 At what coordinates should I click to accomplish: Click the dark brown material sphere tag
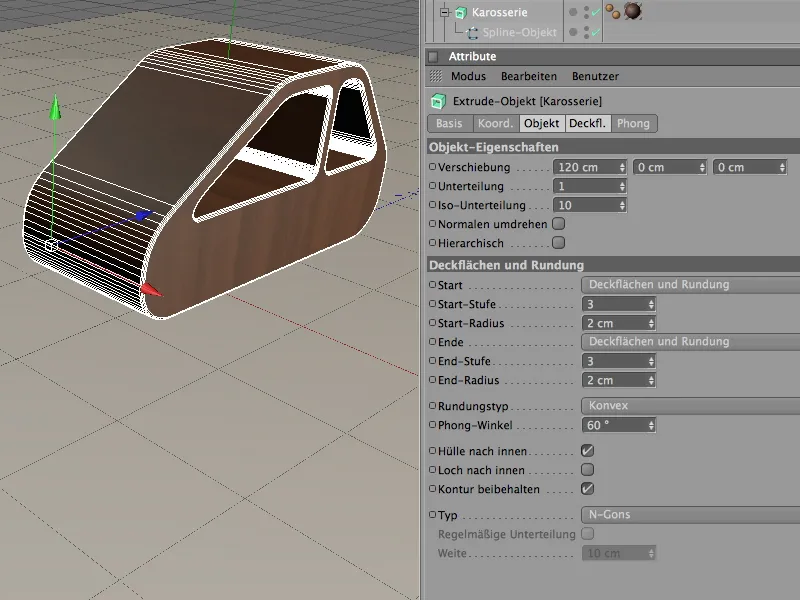tap(632, 12)
